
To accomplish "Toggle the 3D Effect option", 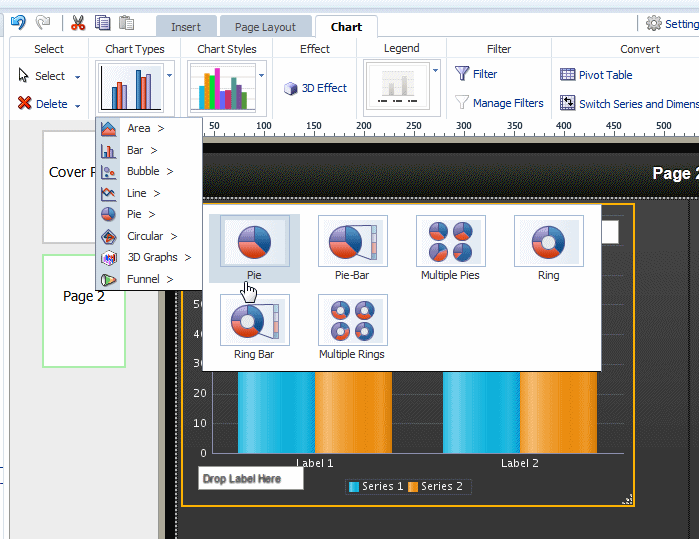I will [x=316, y=88].
